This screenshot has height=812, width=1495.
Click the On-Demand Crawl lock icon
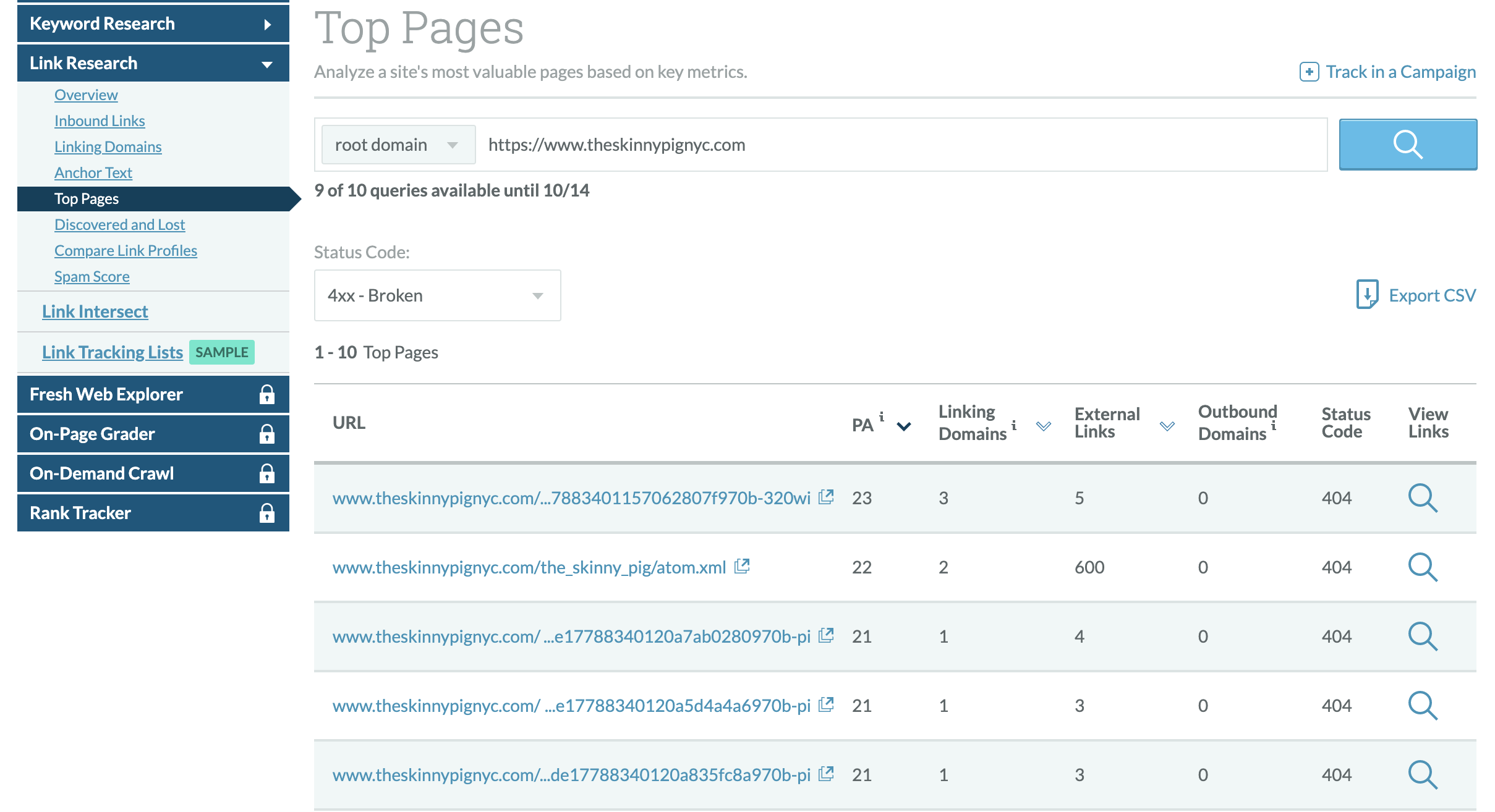[267, 473]
